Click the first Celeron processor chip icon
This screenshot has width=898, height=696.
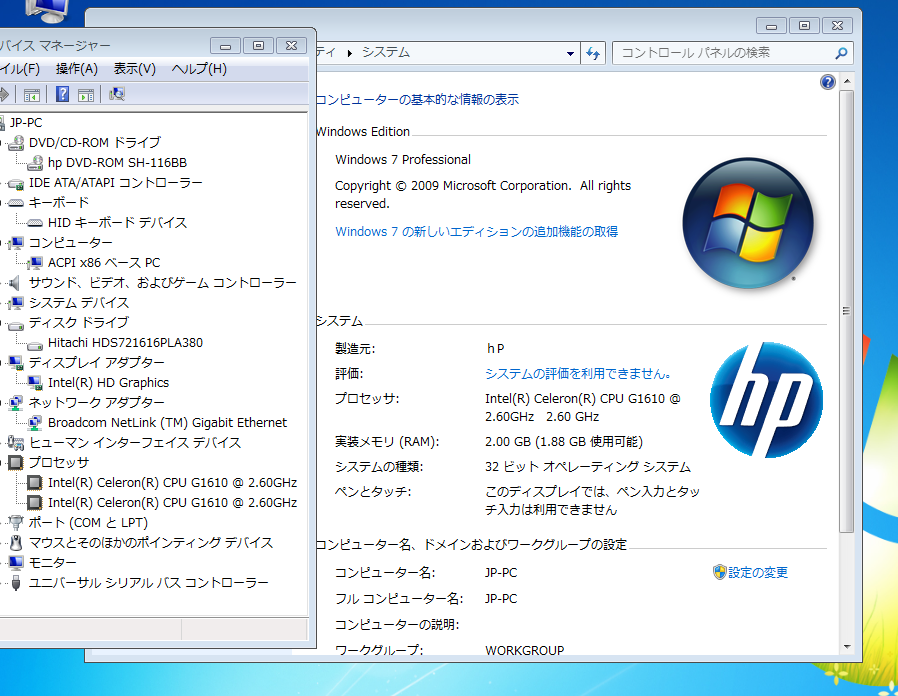(35, 483)
